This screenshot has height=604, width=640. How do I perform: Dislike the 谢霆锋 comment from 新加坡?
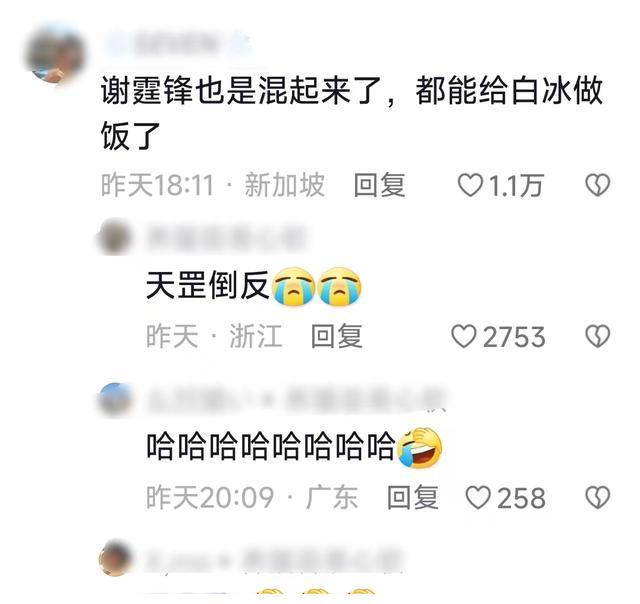click(x=598, y=185)
